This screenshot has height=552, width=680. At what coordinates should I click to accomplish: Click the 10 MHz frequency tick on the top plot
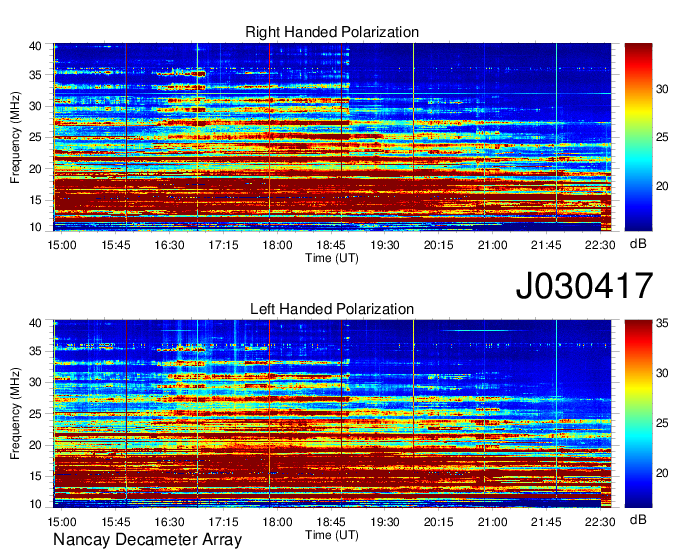pos(35,227)
